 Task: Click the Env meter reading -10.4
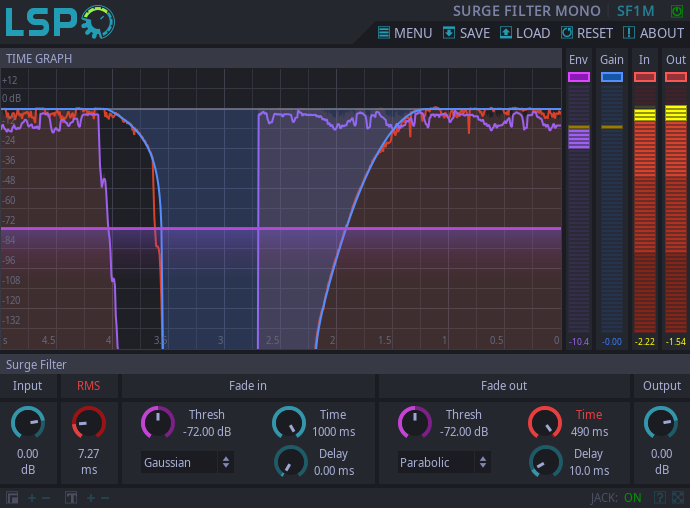579,342
